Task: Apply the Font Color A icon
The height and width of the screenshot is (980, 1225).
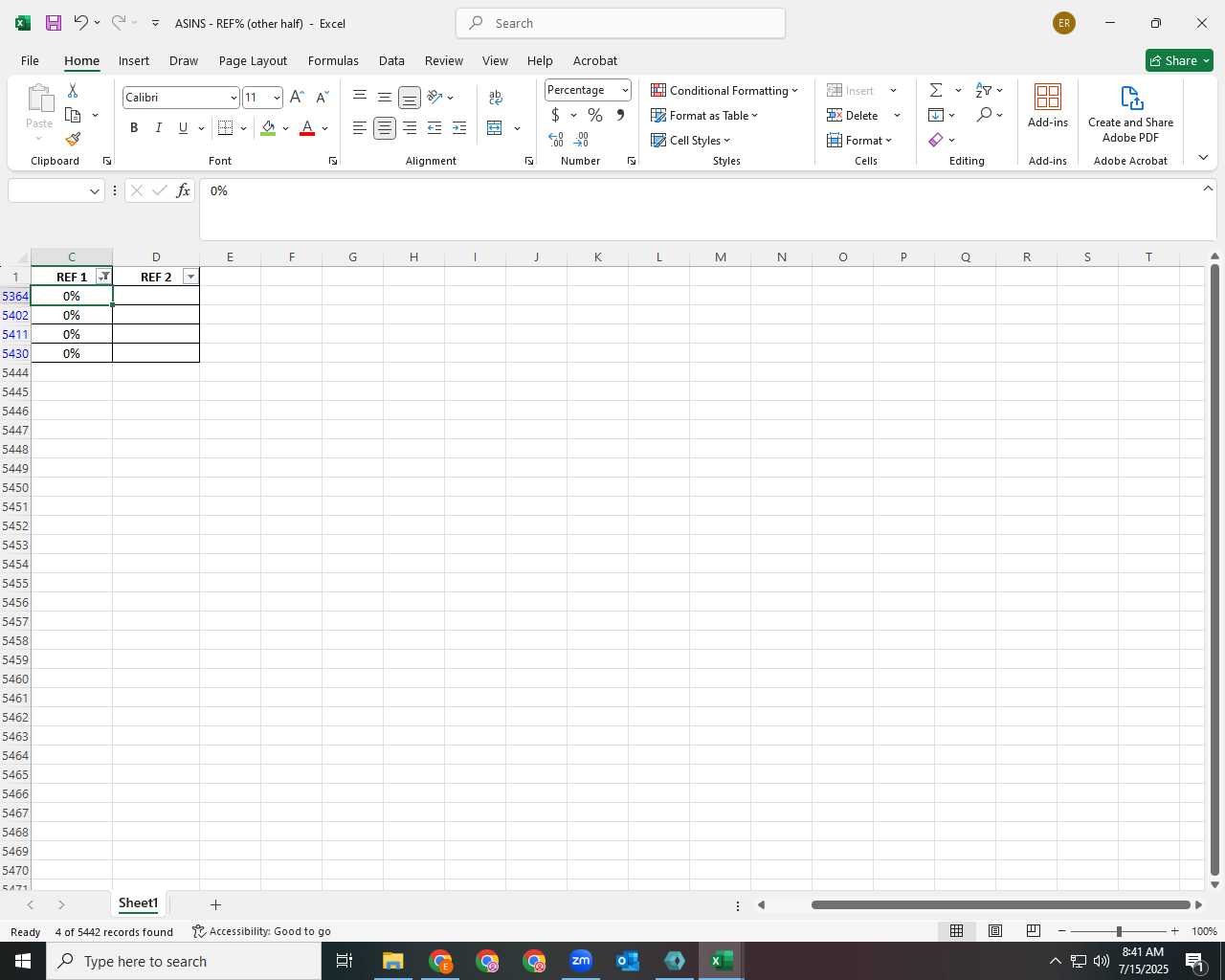Action: [307, 128]
